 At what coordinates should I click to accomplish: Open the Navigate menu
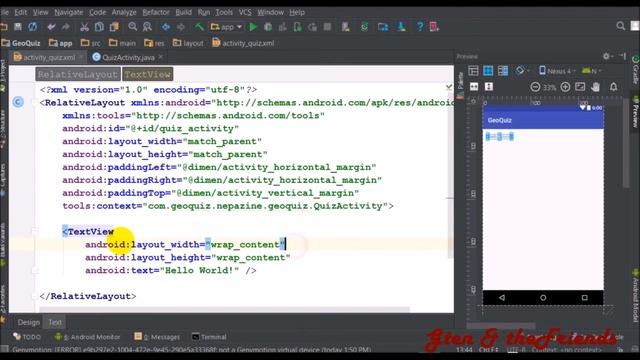pyautogui.click(x=69, y=12)
